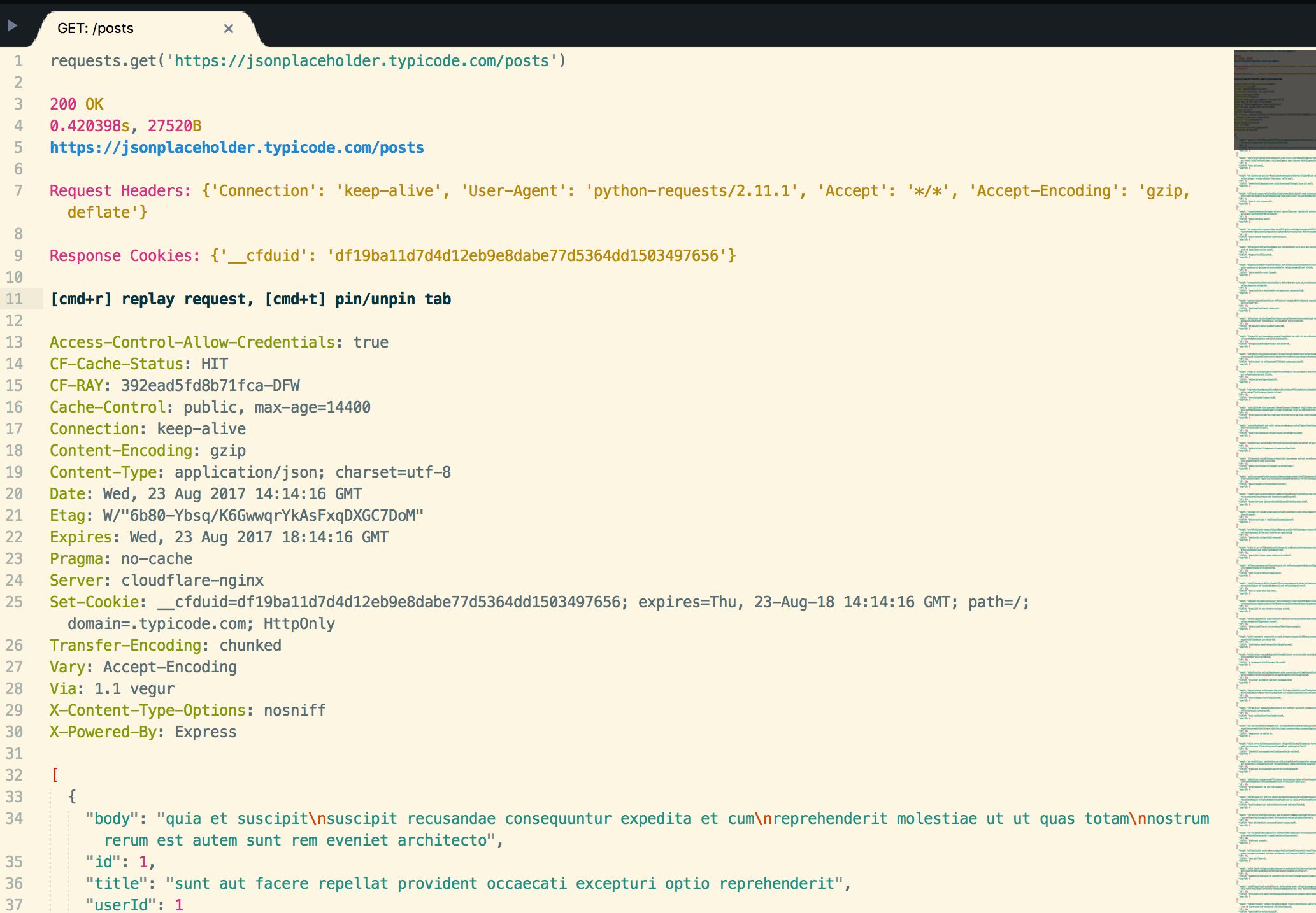Select the Set-Cookie header line
Image resolution: width=1316 pixels, height=913 pixels.
[x=382, y=601]
